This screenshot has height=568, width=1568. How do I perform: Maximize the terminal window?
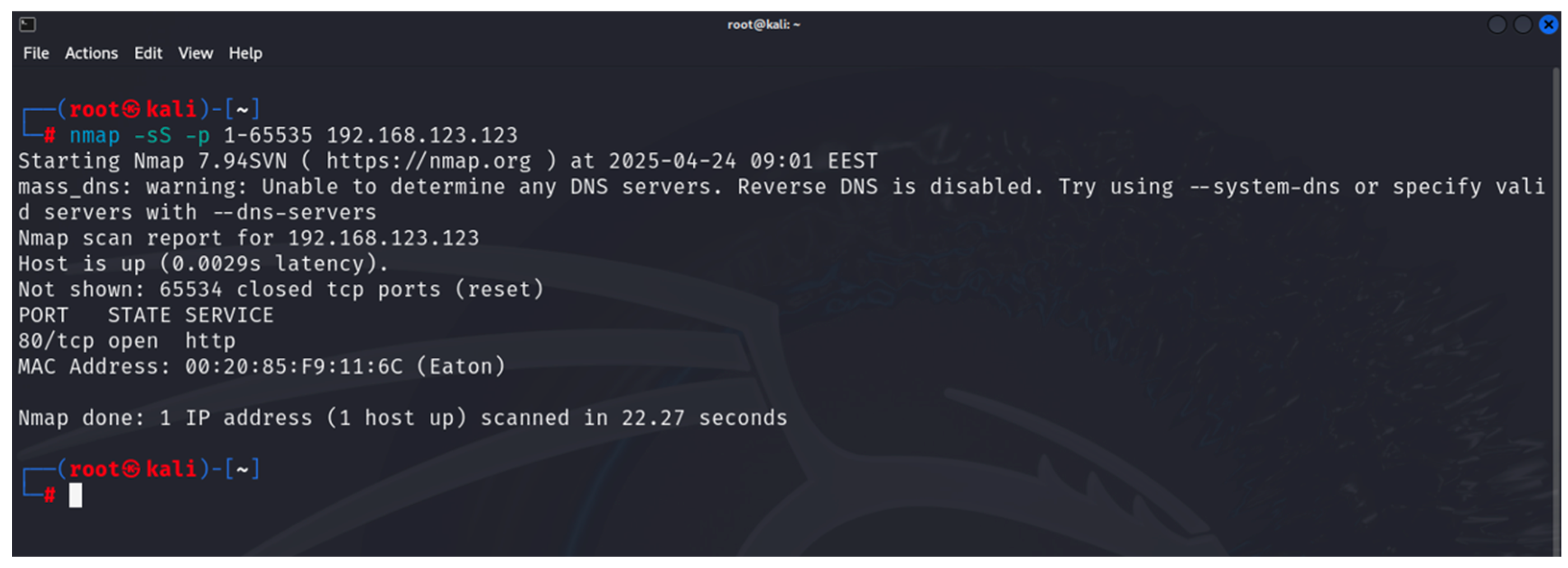[x=1522, y=25]
